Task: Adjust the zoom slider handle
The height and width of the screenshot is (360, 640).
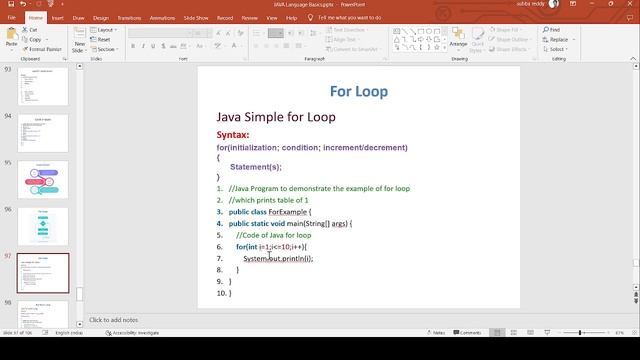Action: coord(580,333)
